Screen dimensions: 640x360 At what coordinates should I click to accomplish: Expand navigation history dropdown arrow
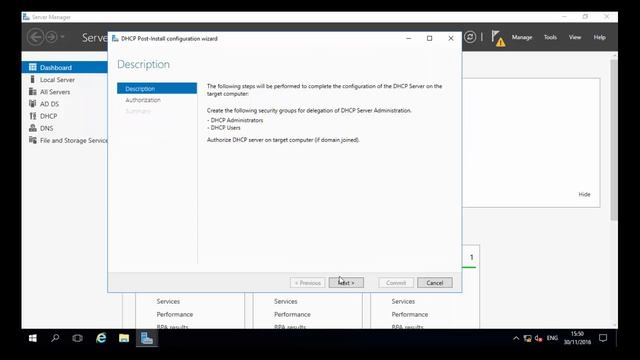pyautogui.click(x=62, y=37)
